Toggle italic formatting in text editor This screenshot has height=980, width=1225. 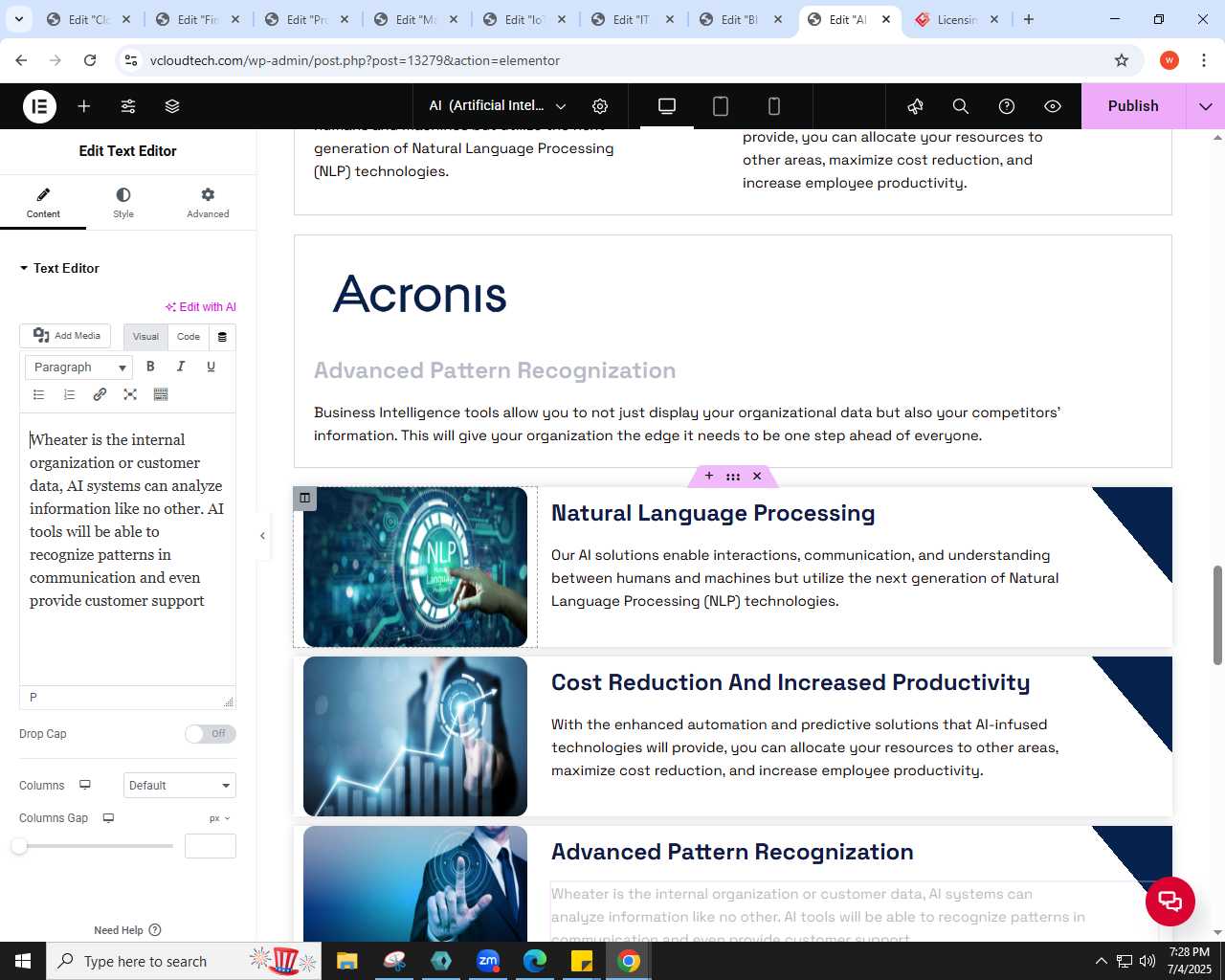pyautogui.click(x=181, y=367)
